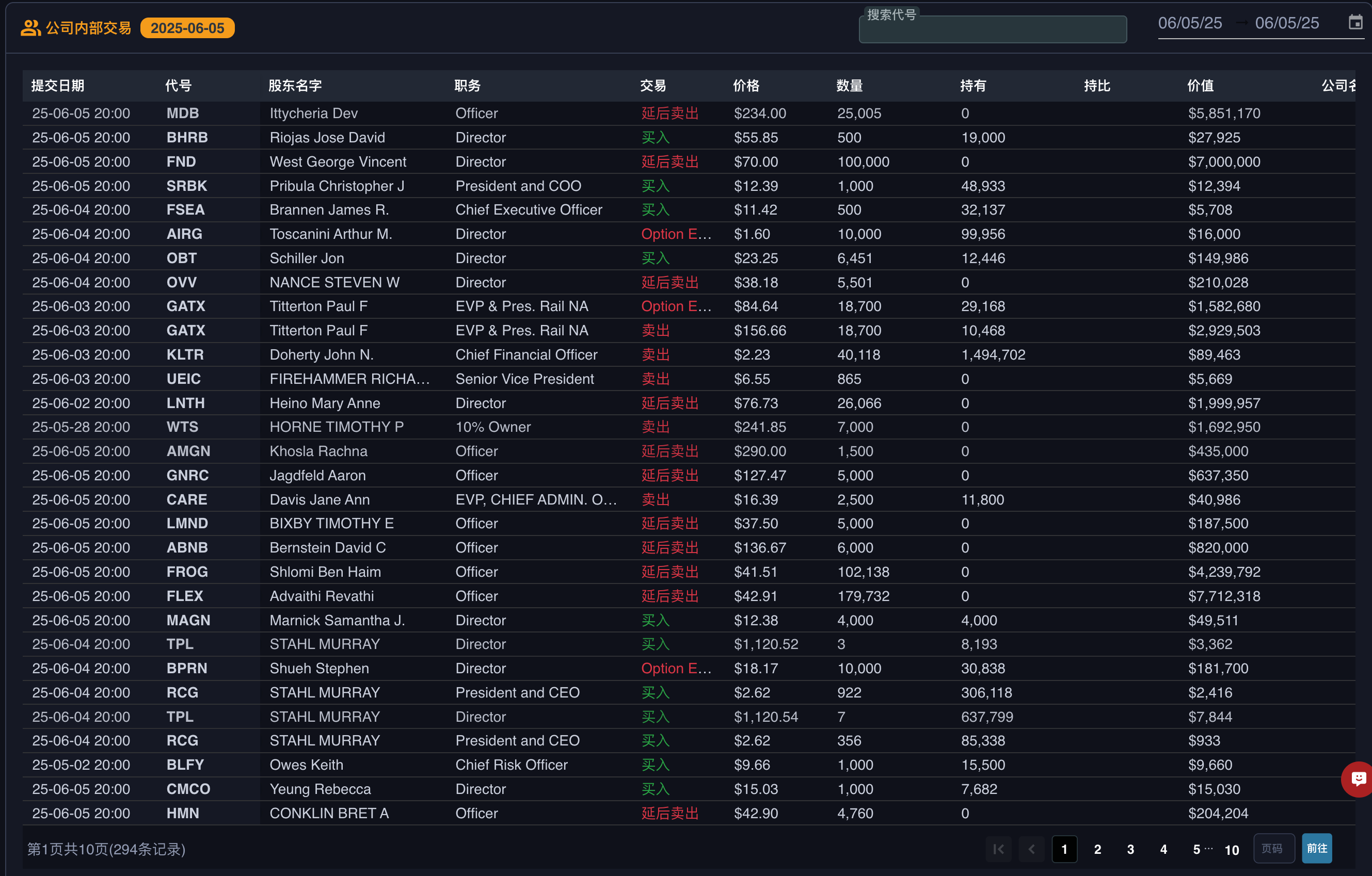Sort by 价格 column header
This screenshot has height=876, width=1372.
tap(746, 86)
